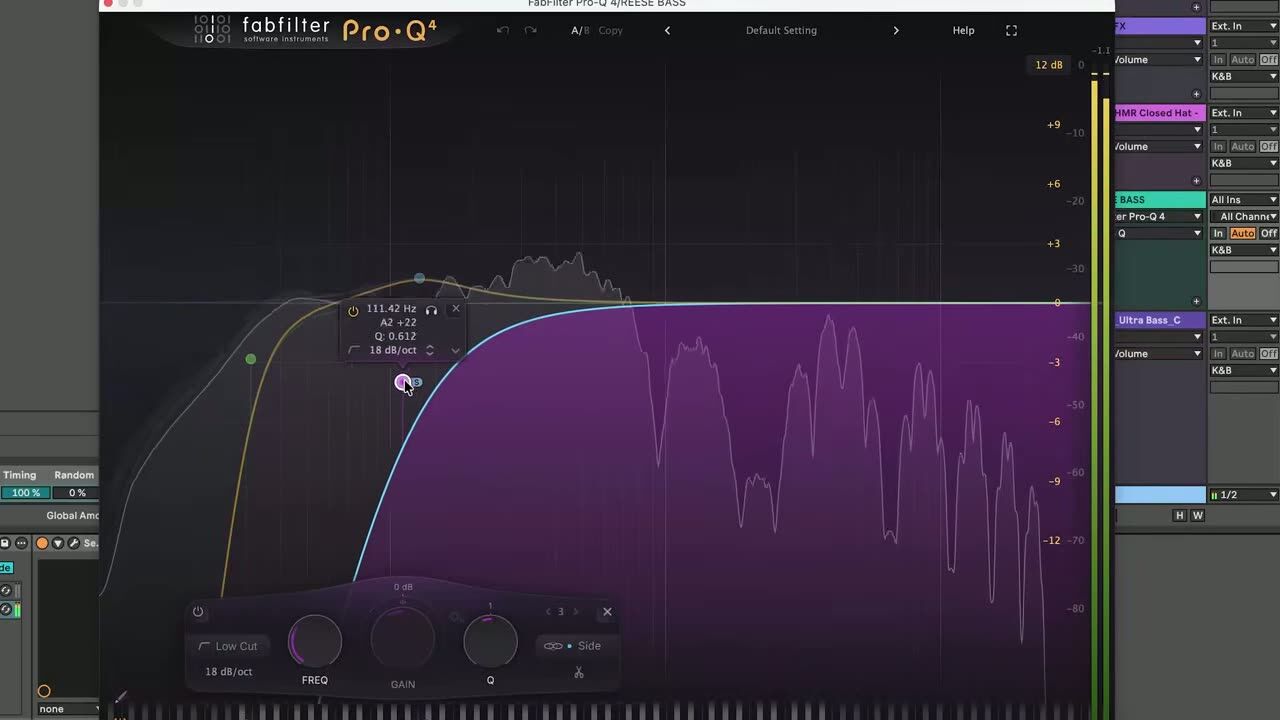Click the plus button below BASS track
Viewport: 1280px width, 720px height.
click(x=1196, y=301)
